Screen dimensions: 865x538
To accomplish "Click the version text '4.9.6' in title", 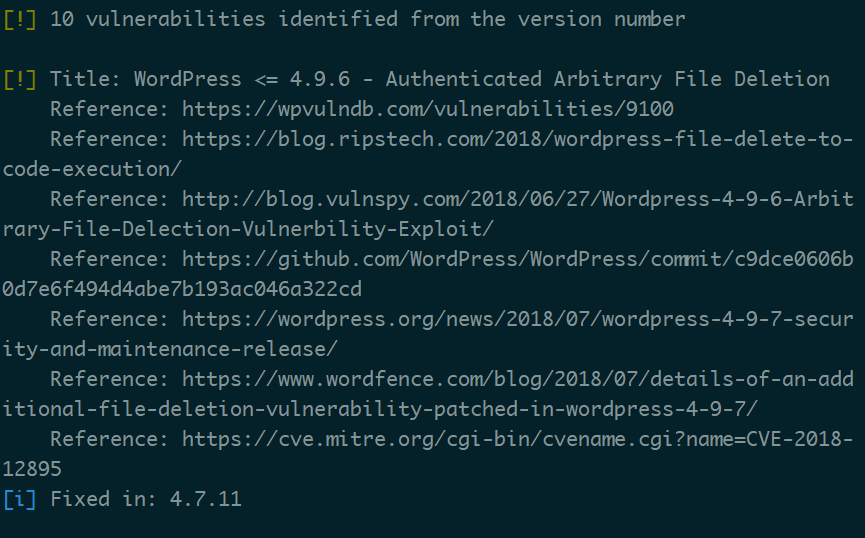I will [319, 79].
